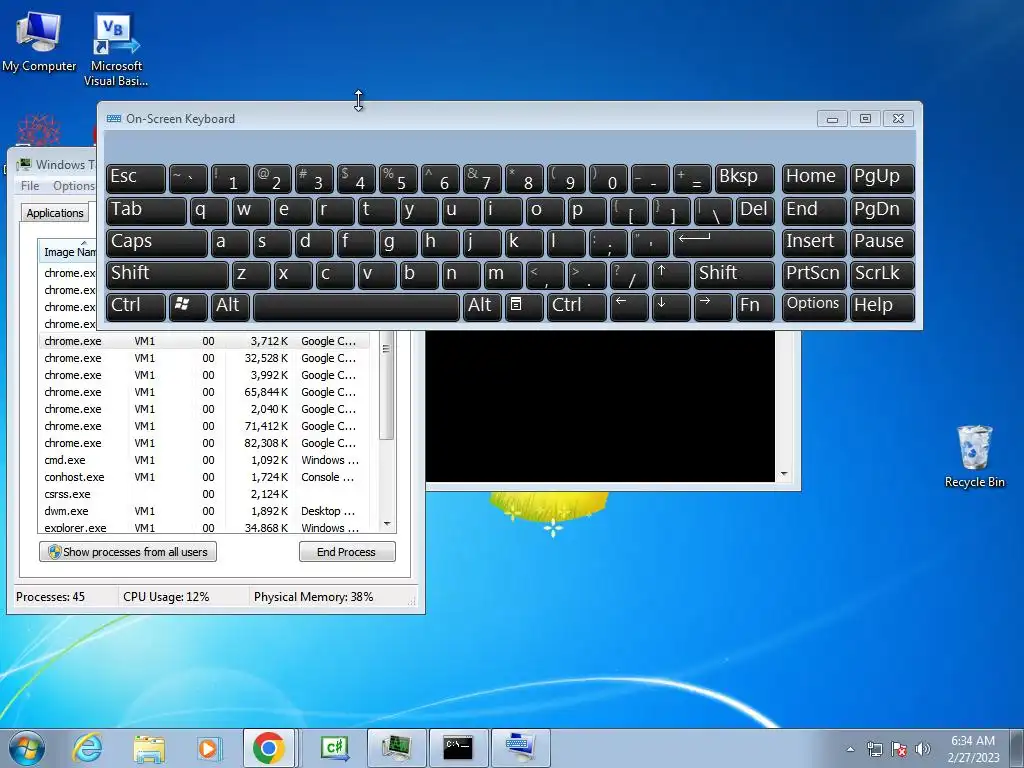The width and height of the screenshot is (1024, 768).
Task: Switch to Google Chrome in the taskbar
Action: pos(269,748)
